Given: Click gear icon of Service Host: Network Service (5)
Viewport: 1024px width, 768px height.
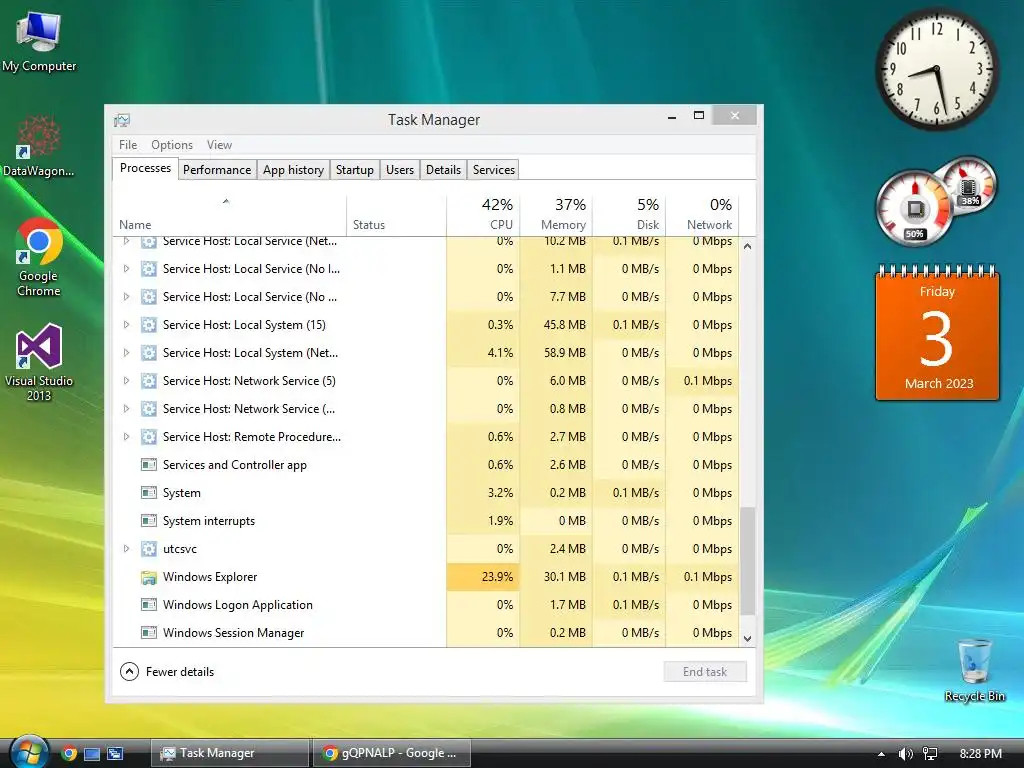Looking at the screenshot, I should 149,381.
